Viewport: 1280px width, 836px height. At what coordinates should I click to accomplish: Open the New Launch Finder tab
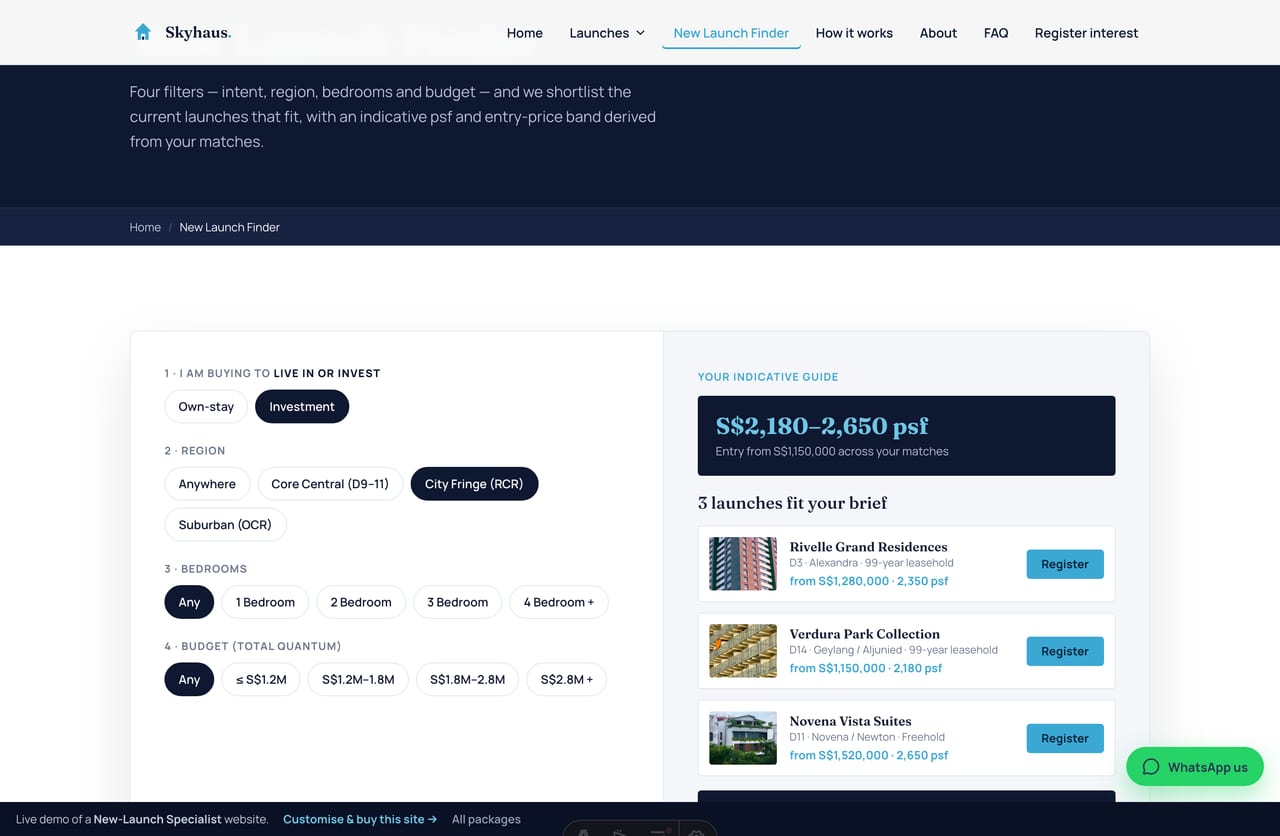pos(731,33)
